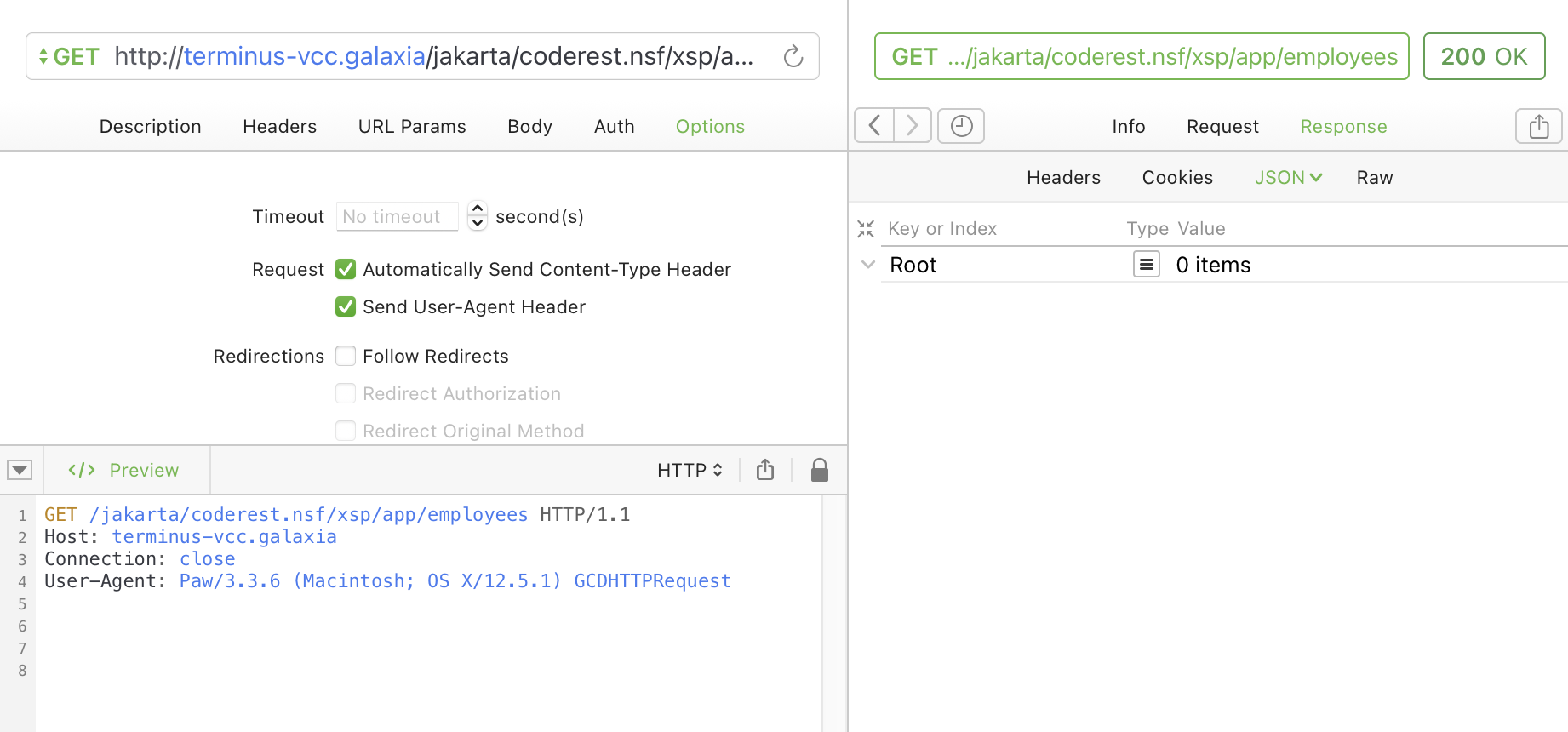1568x732 pixels.
Task: Go to the previous response with back arrow
Action: [874, 126]
